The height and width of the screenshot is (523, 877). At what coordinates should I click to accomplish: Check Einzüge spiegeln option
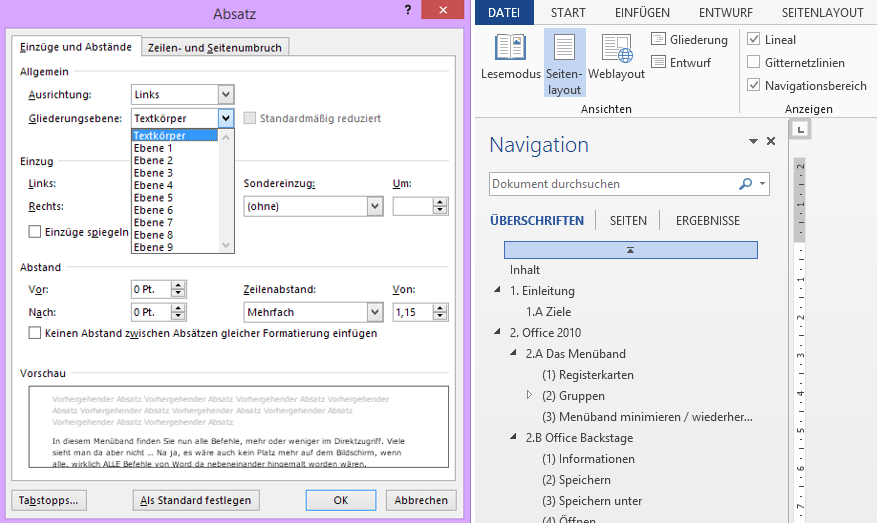[35, 232]
